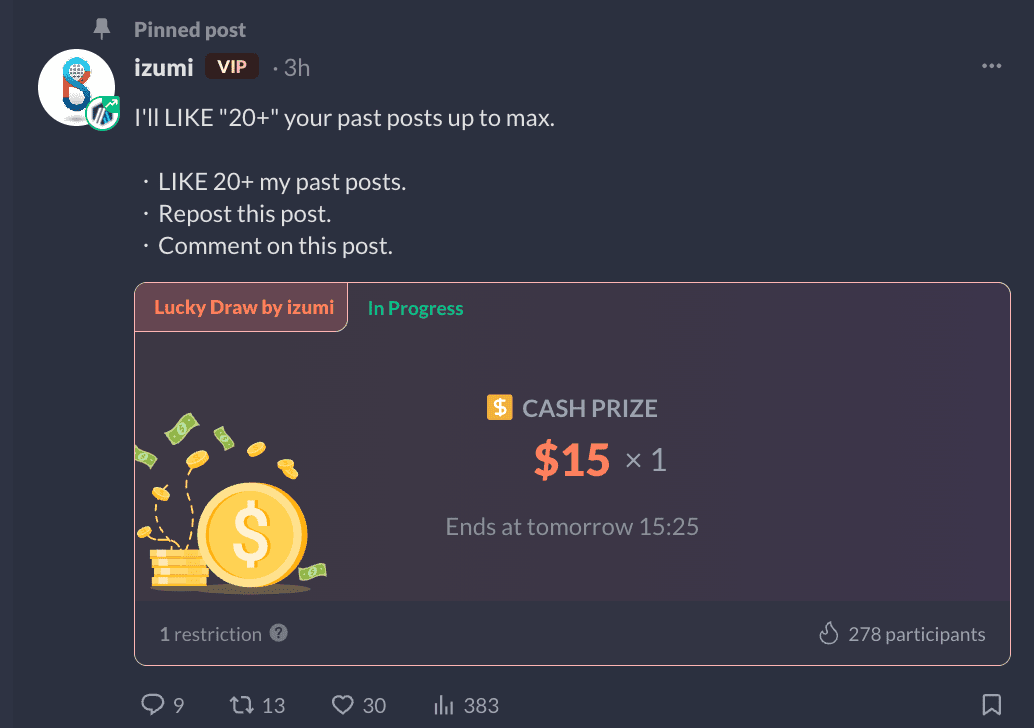This screenshot has height=728, width=1034.
Task: Click the VIP badge
Action: (232, 67)
